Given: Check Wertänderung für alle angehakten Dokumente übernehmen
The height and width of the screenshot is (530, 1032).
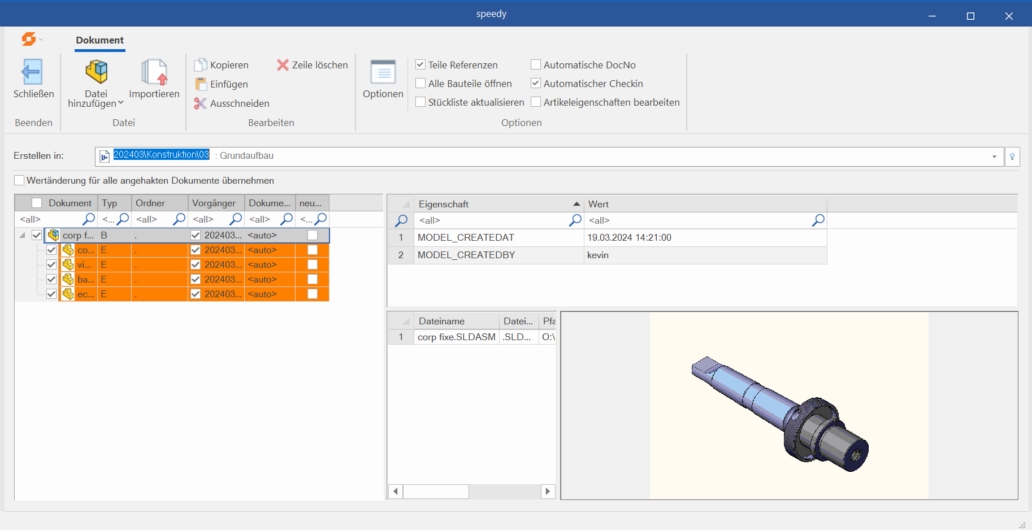Looking at the screenshot, I should pyautogui.click(x=19, y=180).
